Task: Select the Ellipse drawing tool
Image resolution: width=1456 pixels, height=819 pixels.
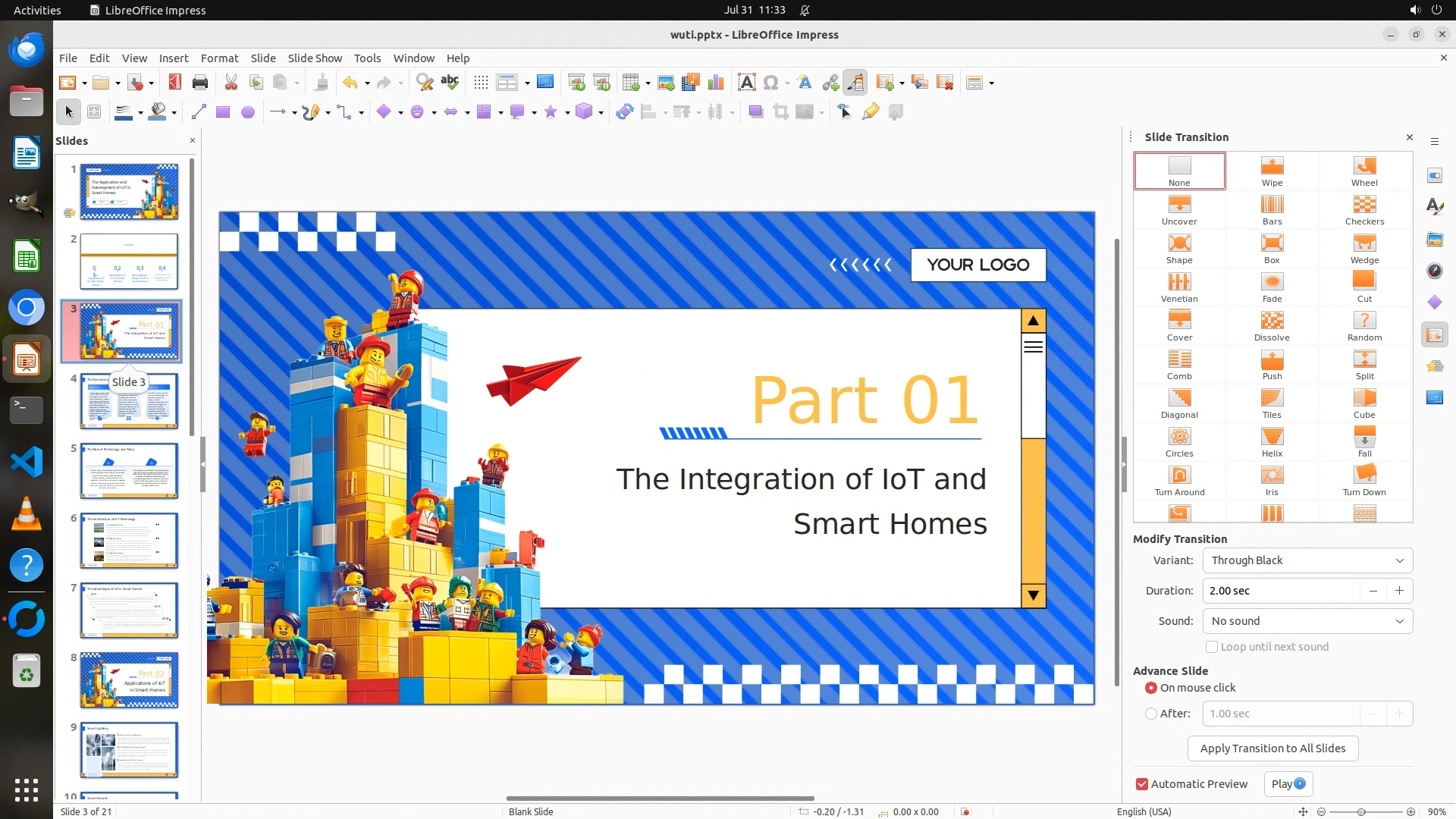Action: 247,112
